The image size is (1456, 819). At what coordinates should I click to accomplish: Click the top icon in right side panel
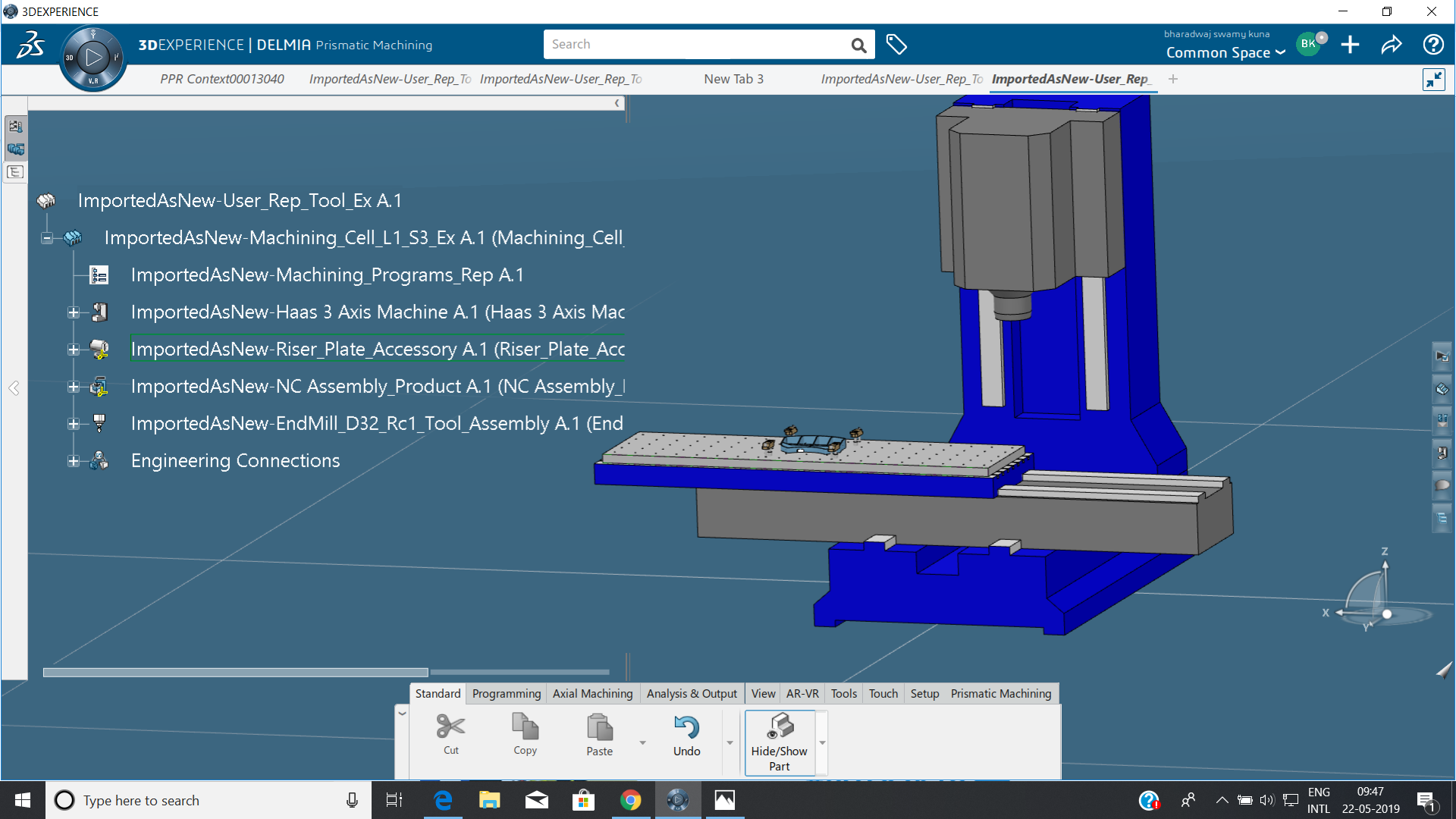(1442, 356)
